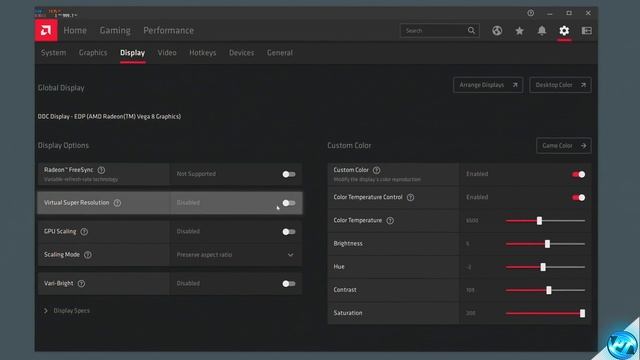
Task: Toggle the sidebar panel icon
Action: [587, 31]
